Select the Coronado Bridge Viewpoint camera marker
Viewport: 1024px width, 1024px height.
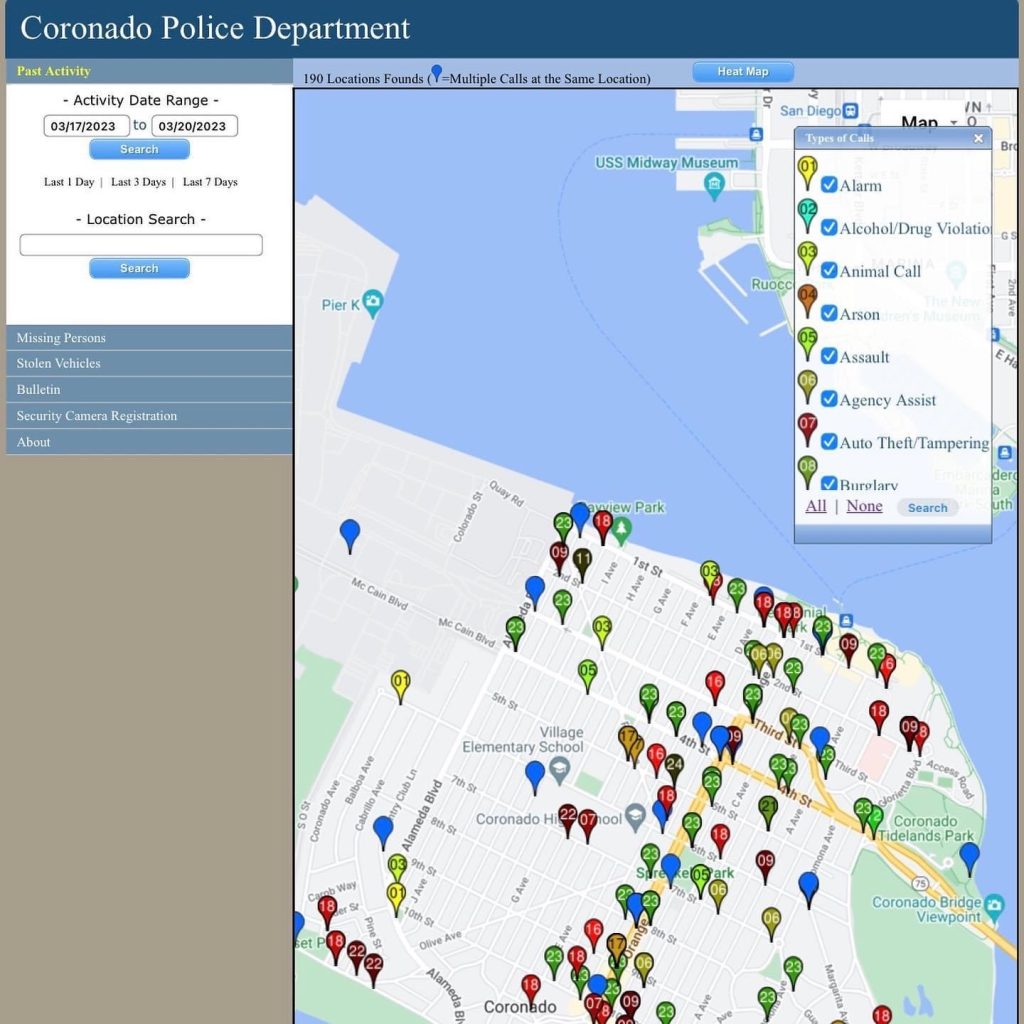(x=993, y=907)
